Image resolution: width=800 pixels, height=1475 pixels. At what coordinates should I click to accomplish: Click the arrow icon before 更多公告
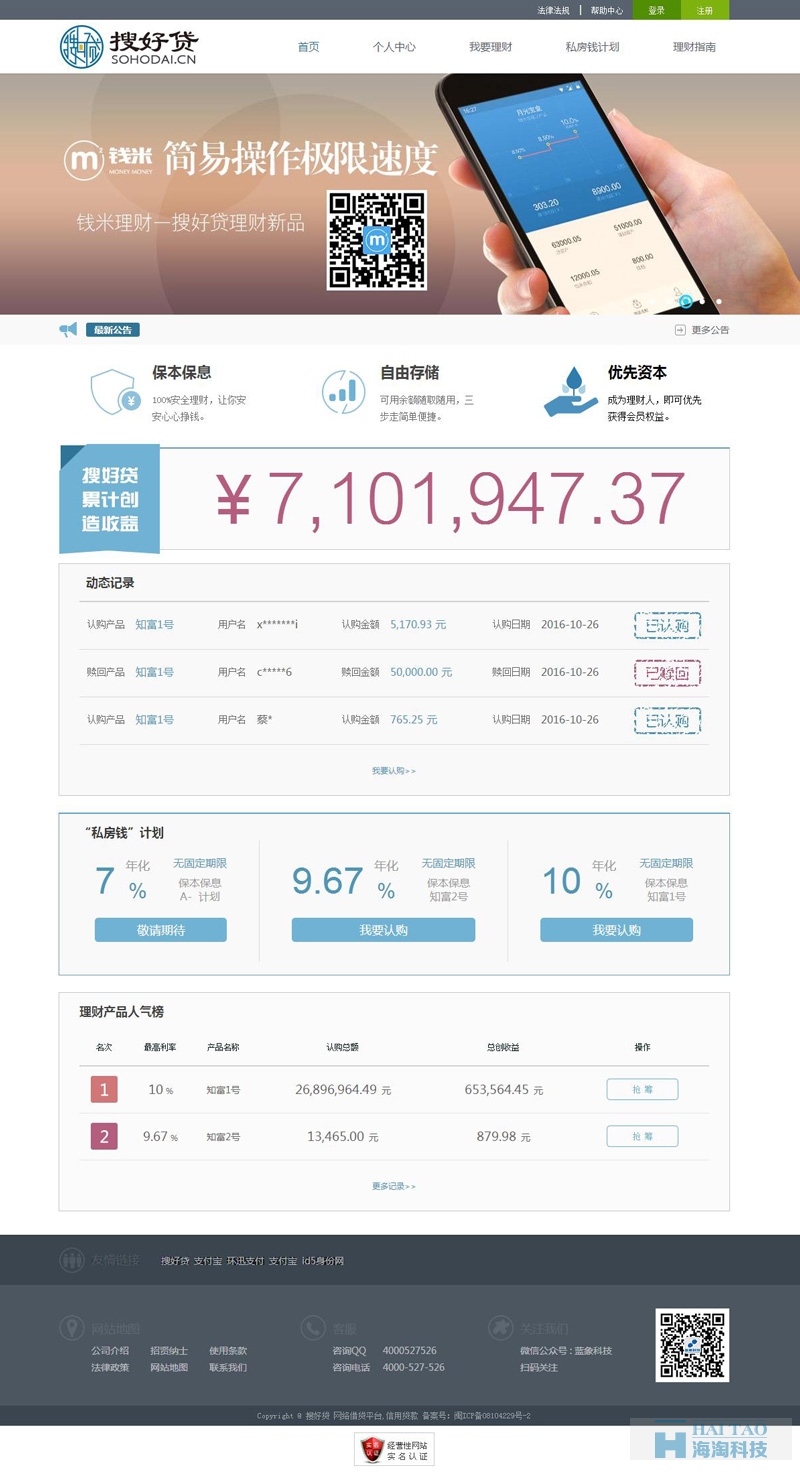point(680,330)
